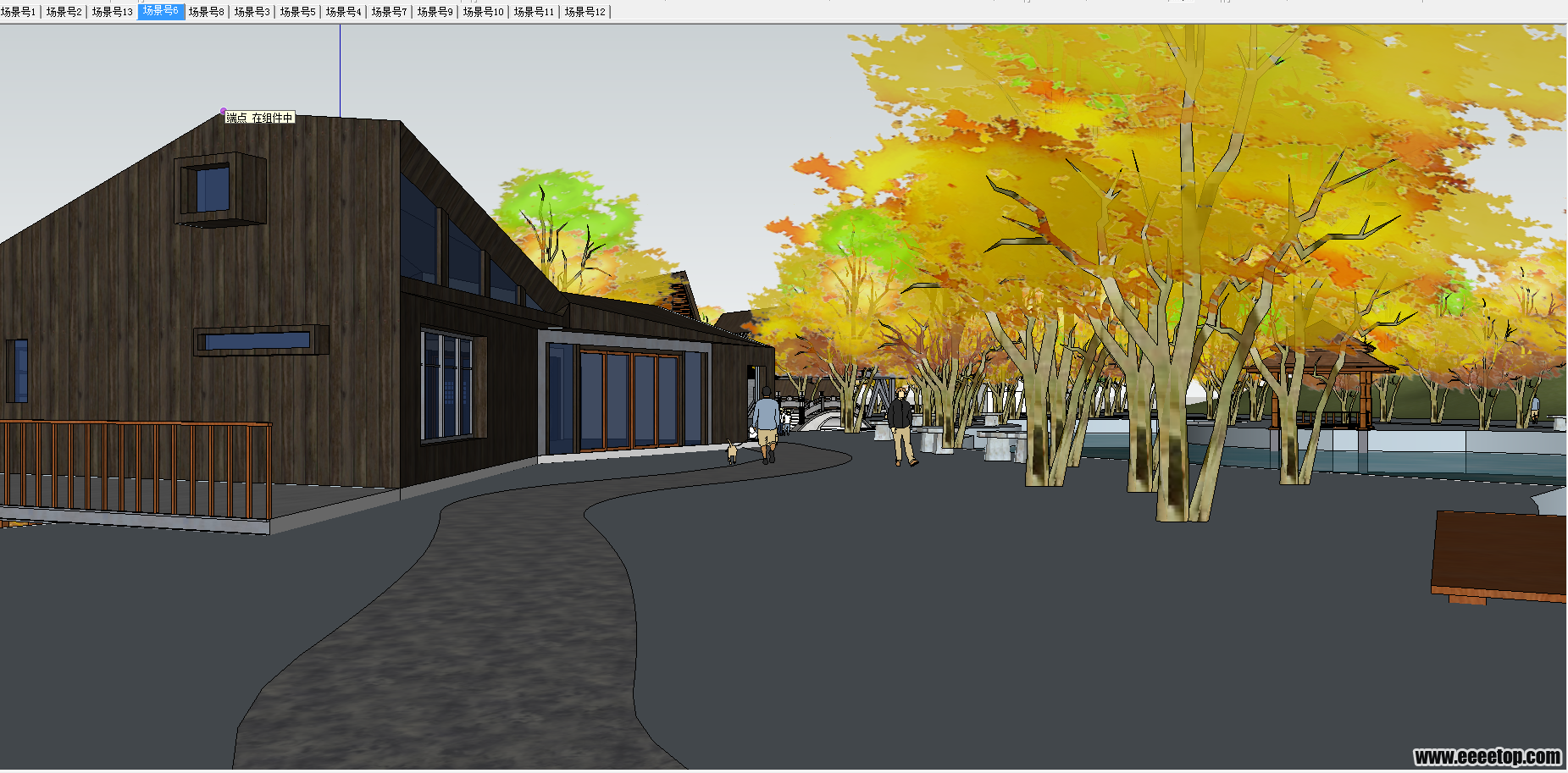
Task: Switch to scene tab 场景号10
Action: click(x=483, y=12)
